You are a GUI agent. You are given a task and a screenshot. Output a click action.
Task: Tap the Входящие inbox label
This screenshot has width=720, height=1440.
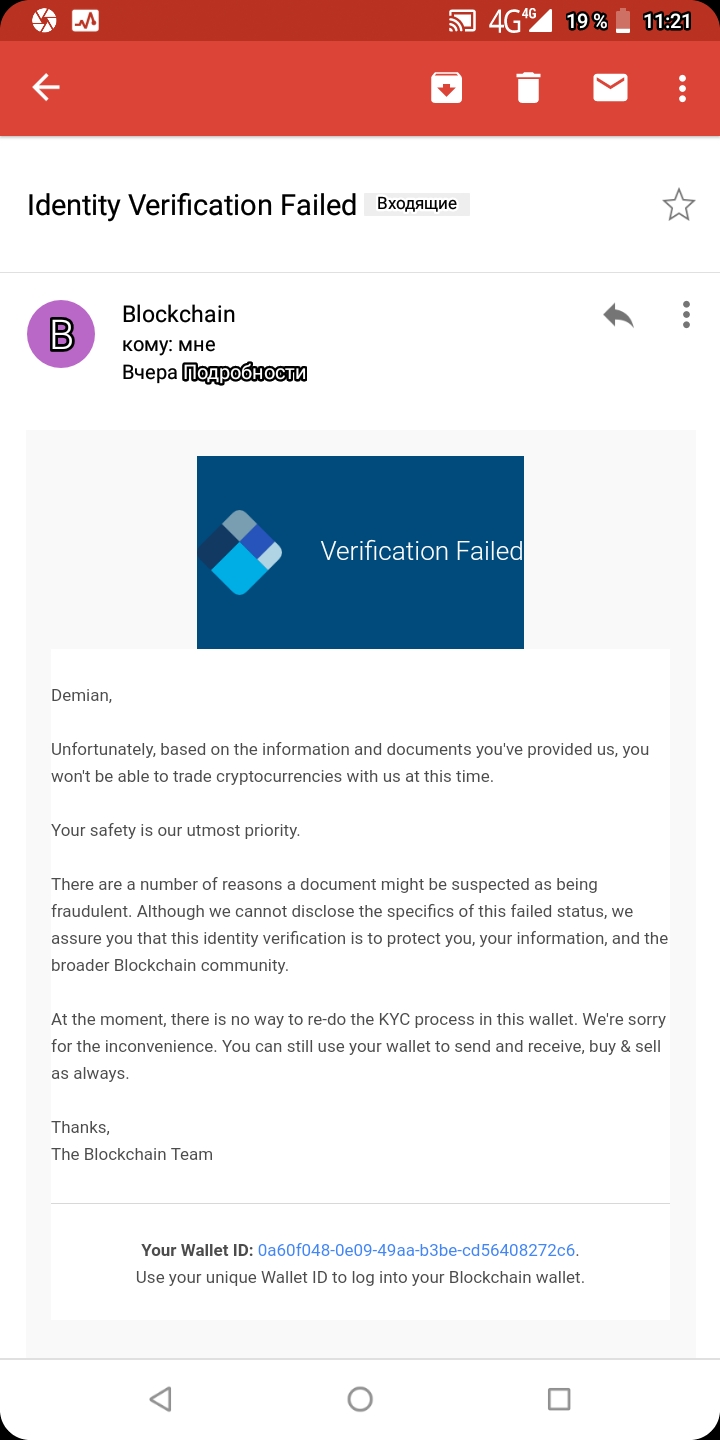pyautogui.click(x=416, y=204)
